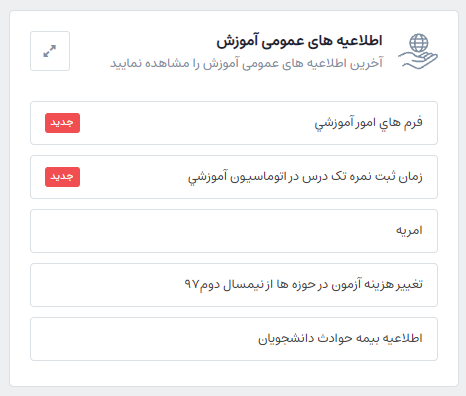The height and width of the screenshot is (396, 466).
Task: Click the heading اطلاعیه های عمومی آموزش
Action: click(299, 41)
